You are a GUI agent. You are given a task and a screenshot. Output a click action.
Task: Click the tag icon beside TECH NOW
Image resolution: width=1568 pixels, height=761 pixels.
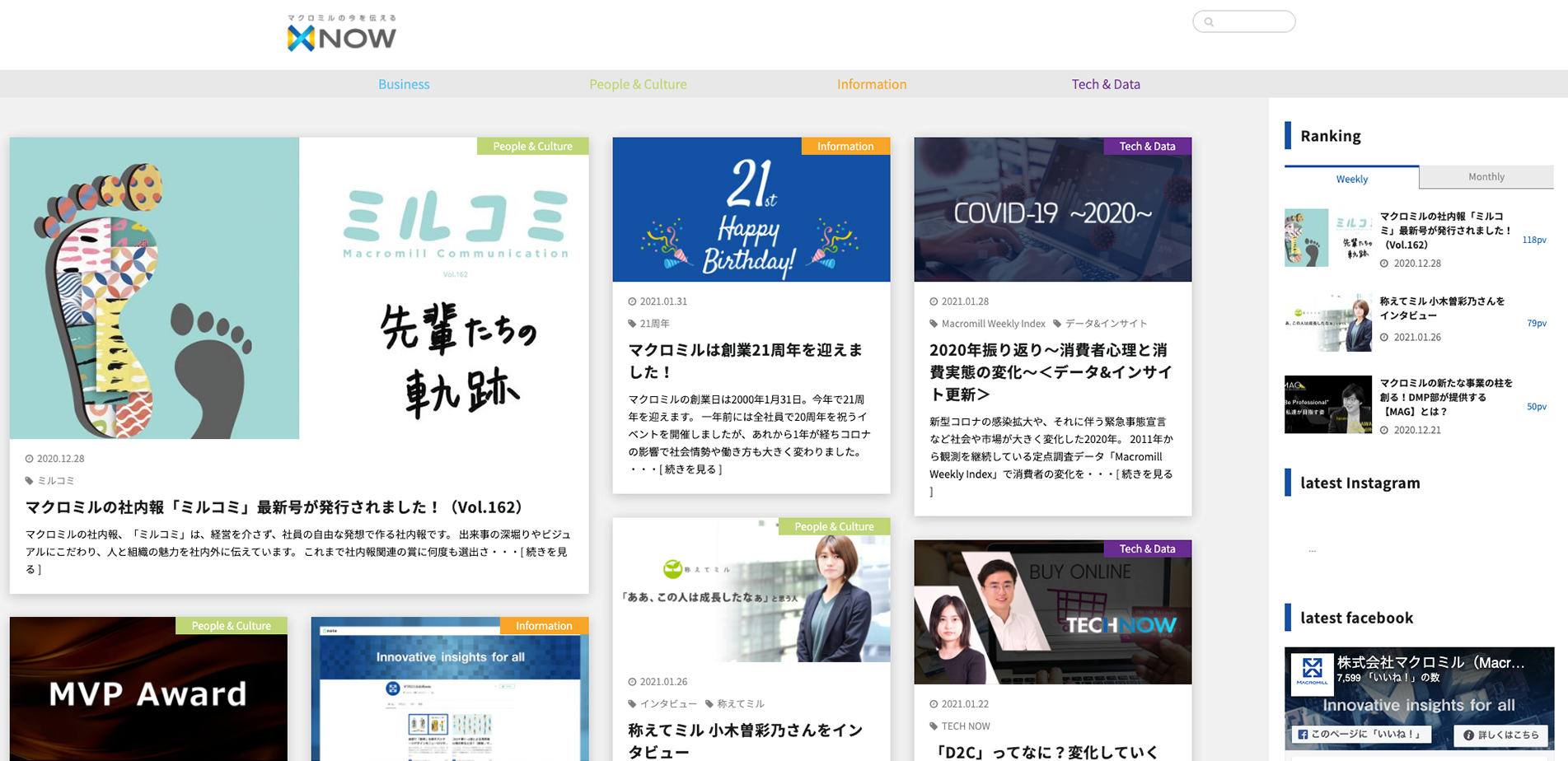point(934,726)
